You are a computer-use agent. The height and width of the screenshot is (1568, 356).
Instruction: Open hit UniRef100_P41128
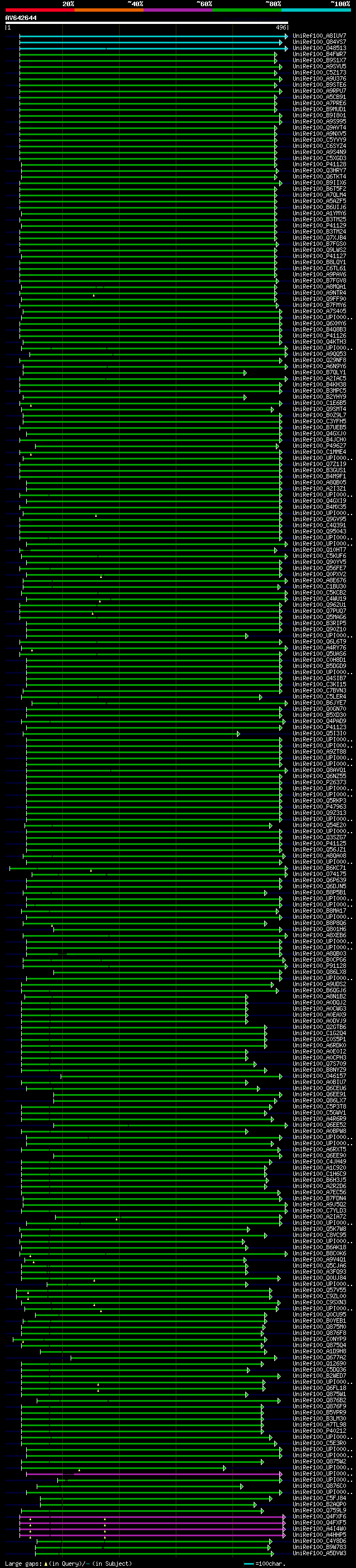[x=319, y=165]
